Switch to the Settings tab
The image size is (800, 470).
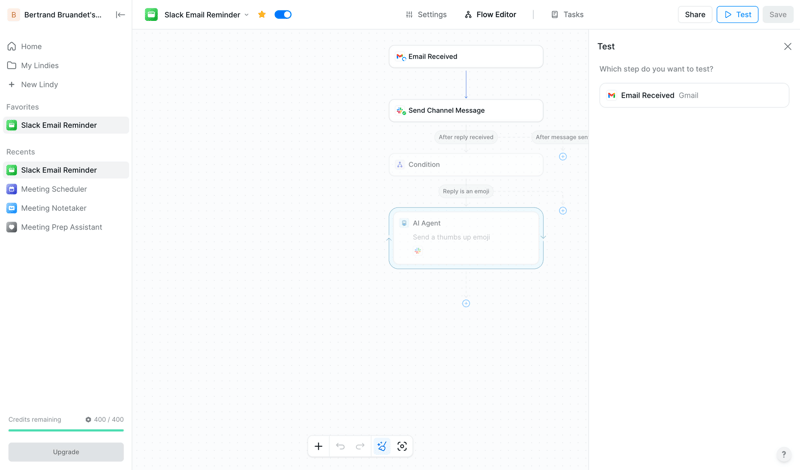[426, 15]
